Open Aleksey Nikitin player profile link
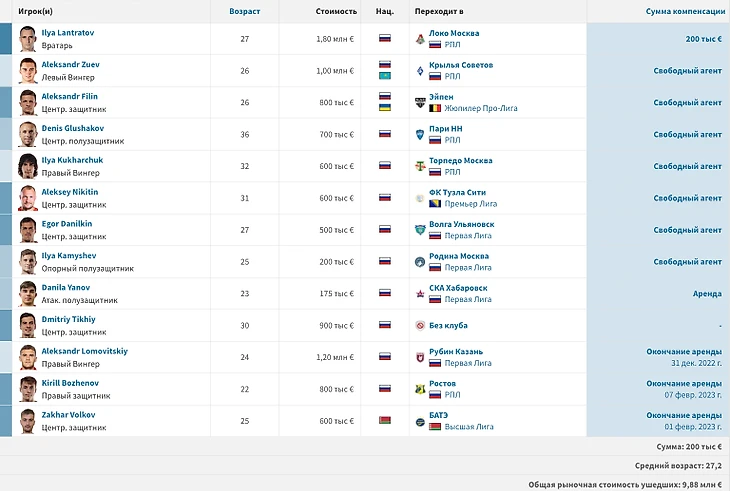730x491 pixels. pos(70,192)
